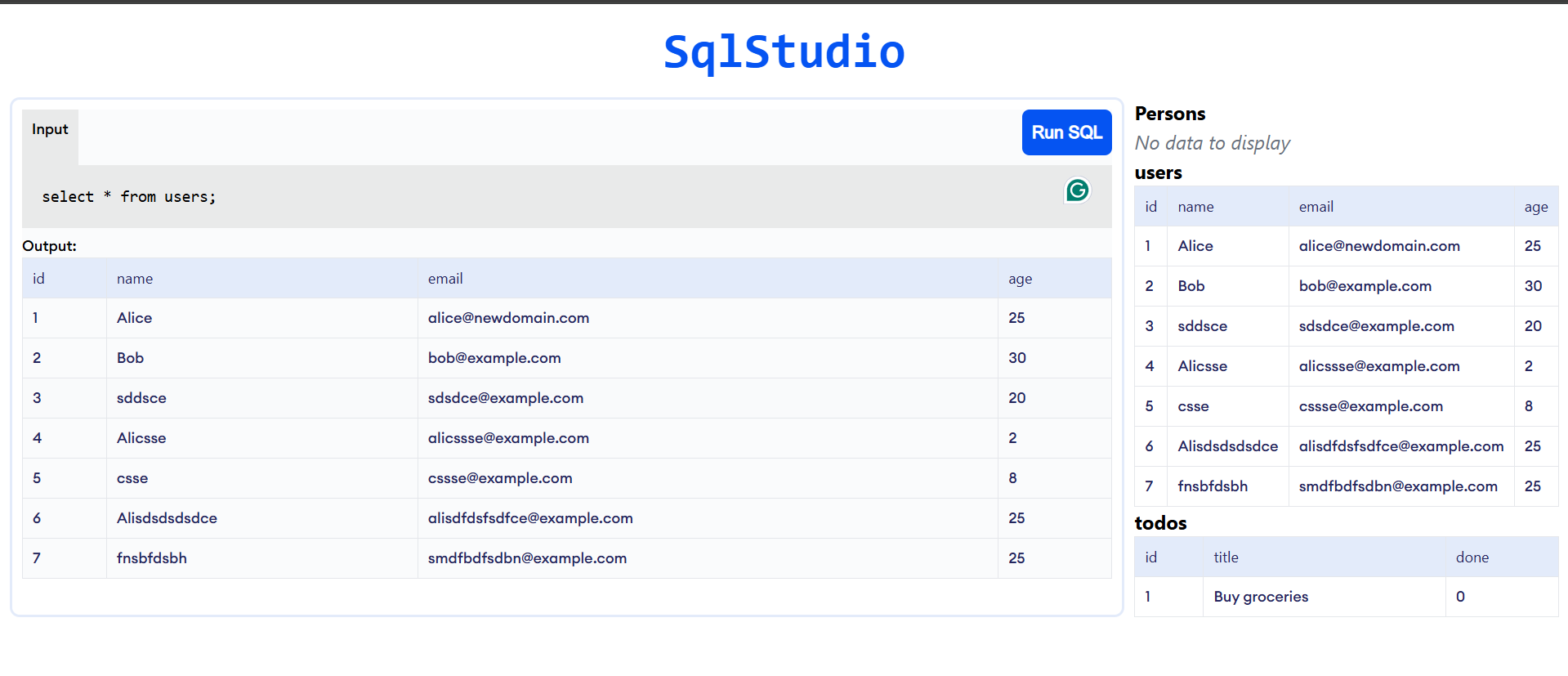Select the Buy groceries todo title
The height and width of the screenshot is (676, 1568).
[x=1325, y=597]
